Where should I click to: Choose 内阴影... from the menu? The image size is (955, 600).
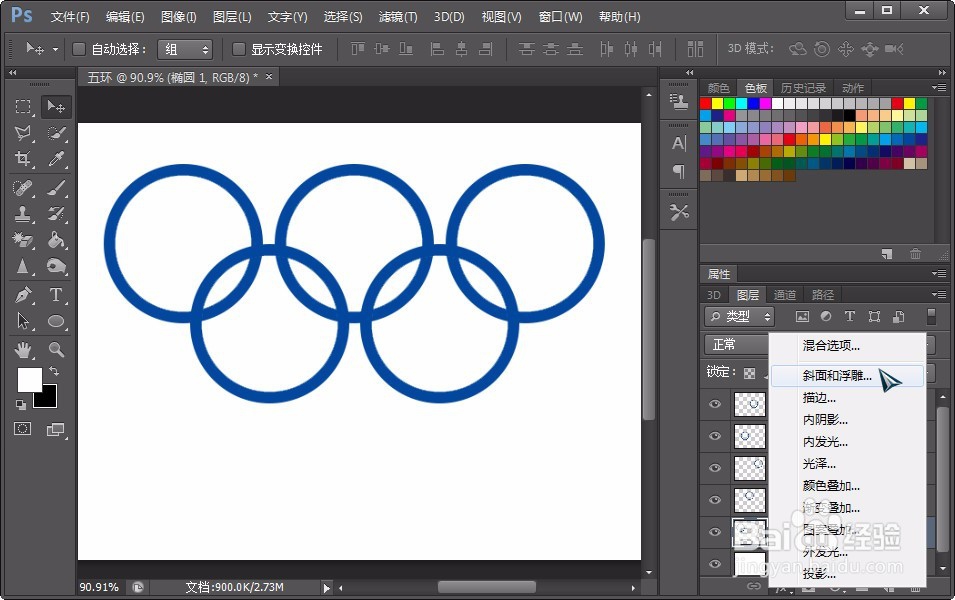pos(847,420)
